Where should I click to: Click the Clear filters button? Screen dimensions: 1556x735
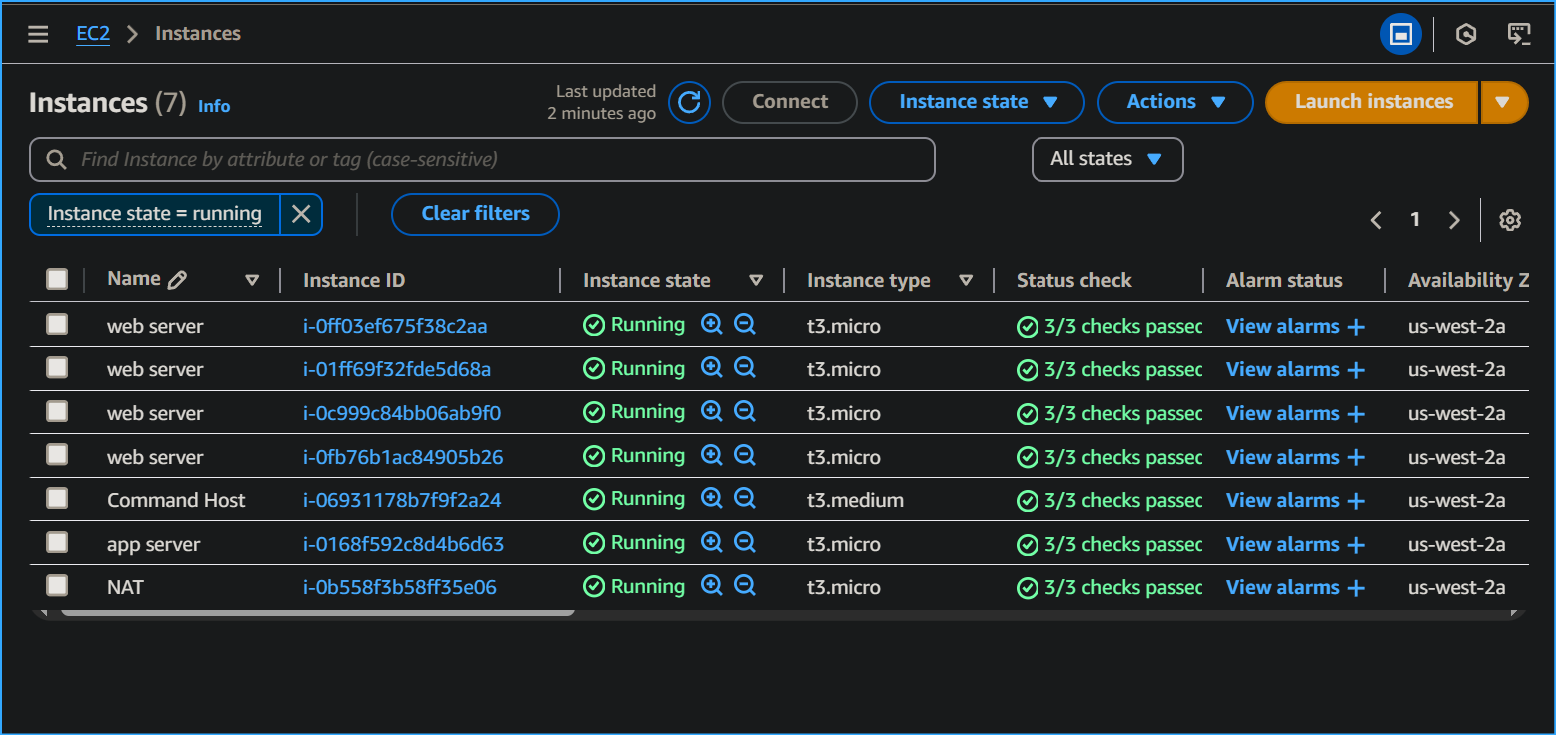475,214
